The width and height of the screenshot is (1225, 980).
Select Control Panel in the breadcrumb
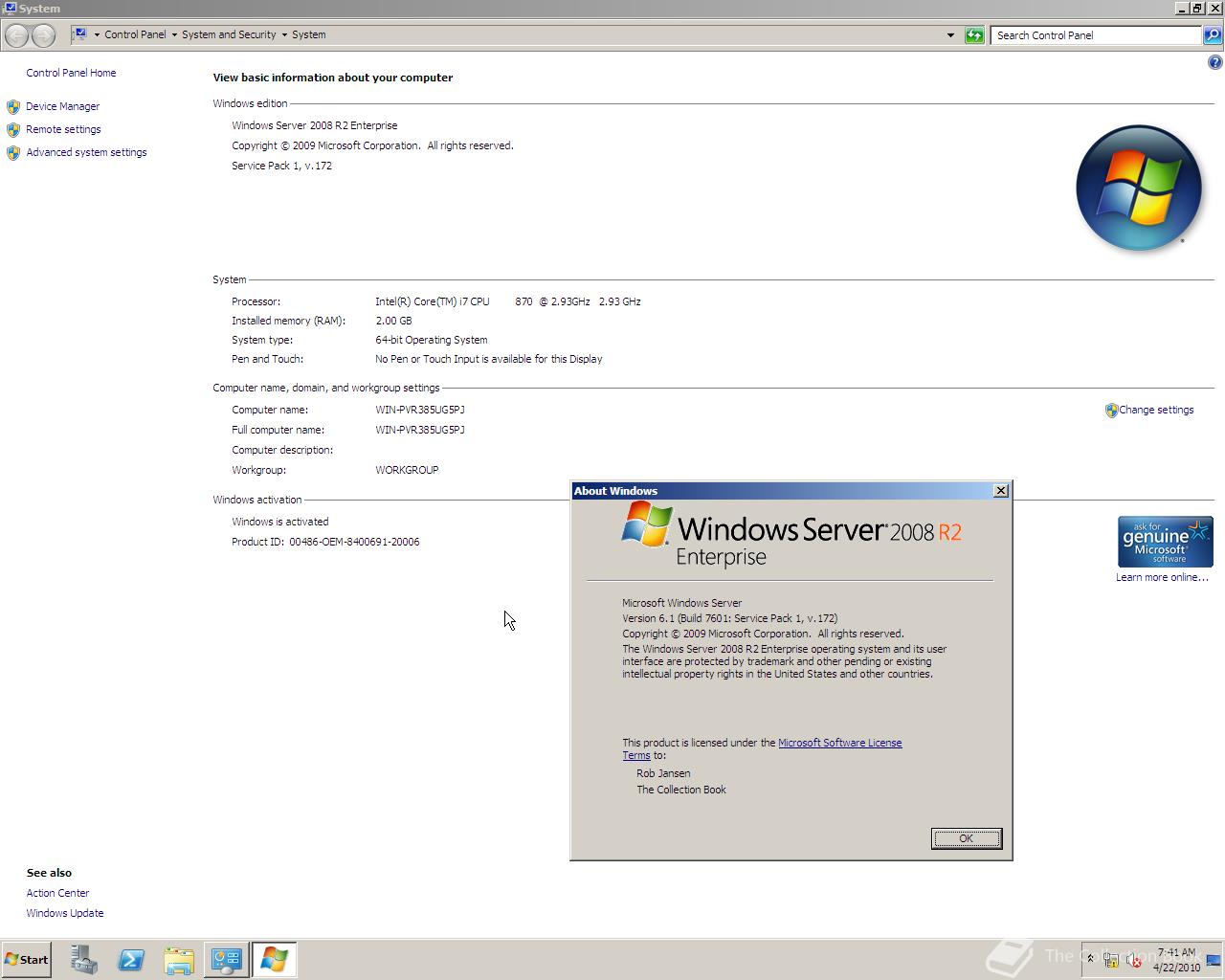tap(135, 34)
